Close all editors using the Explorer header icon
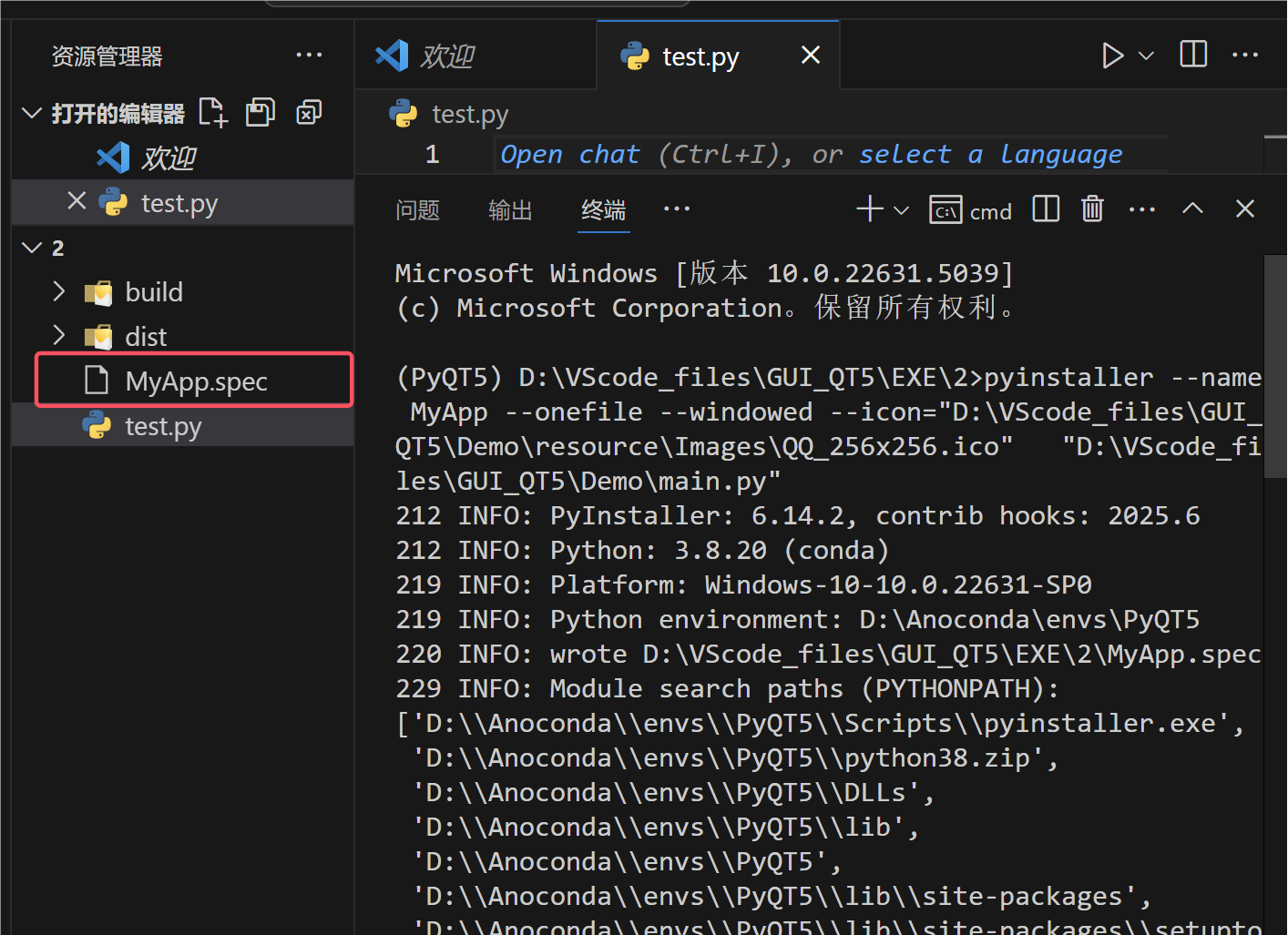Viewport: 1288px width, 935px height. [x=308, y=111]
